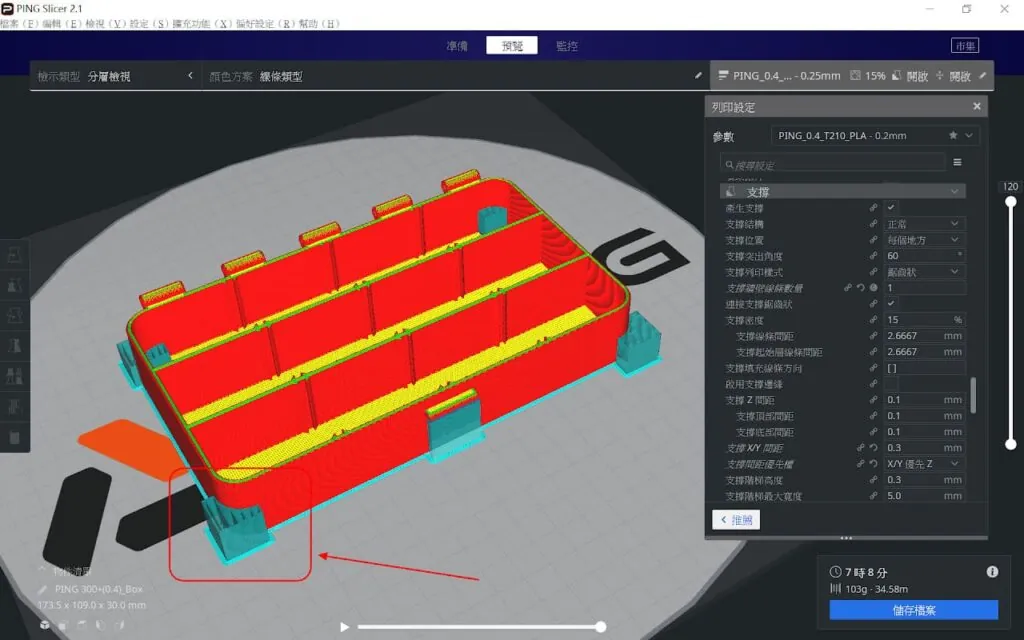Open the 支撐間距優先權 dropdown
Screen dimensions: 1024x640
click(x=924, y=464)
